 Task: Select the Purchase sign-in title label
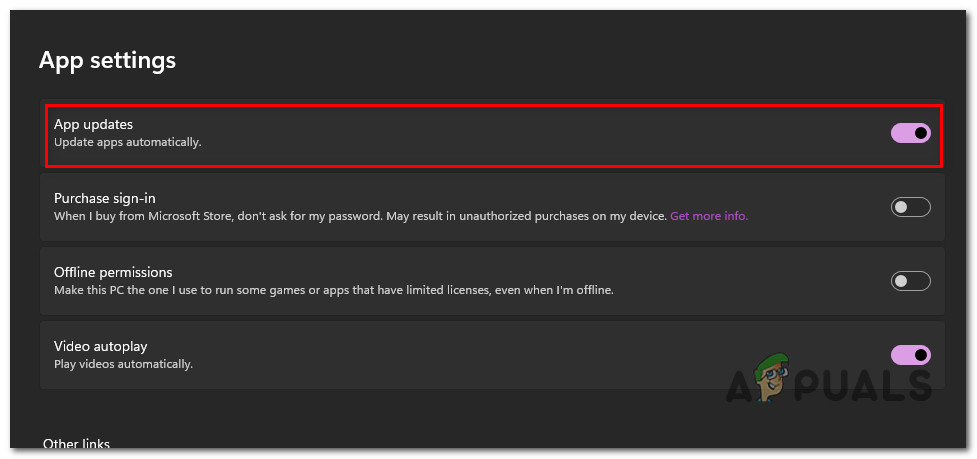(x=104, y=198)
